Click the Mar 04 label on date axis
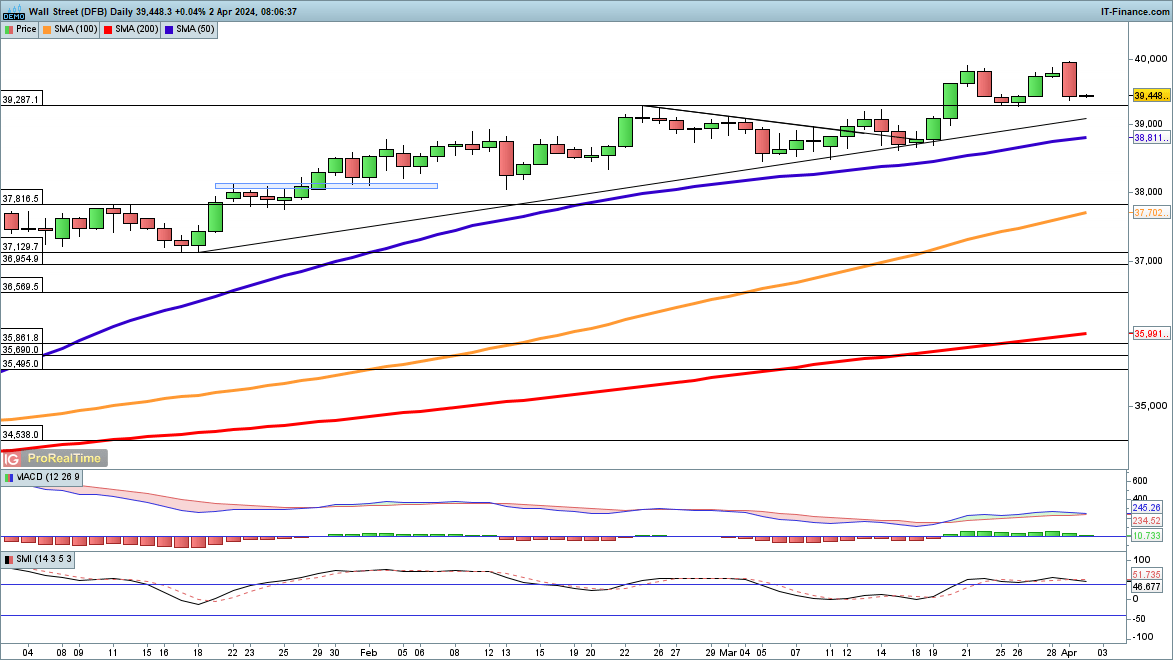Screen dimensions: 1173x660 pyautogui.click(x=733, y=653)
